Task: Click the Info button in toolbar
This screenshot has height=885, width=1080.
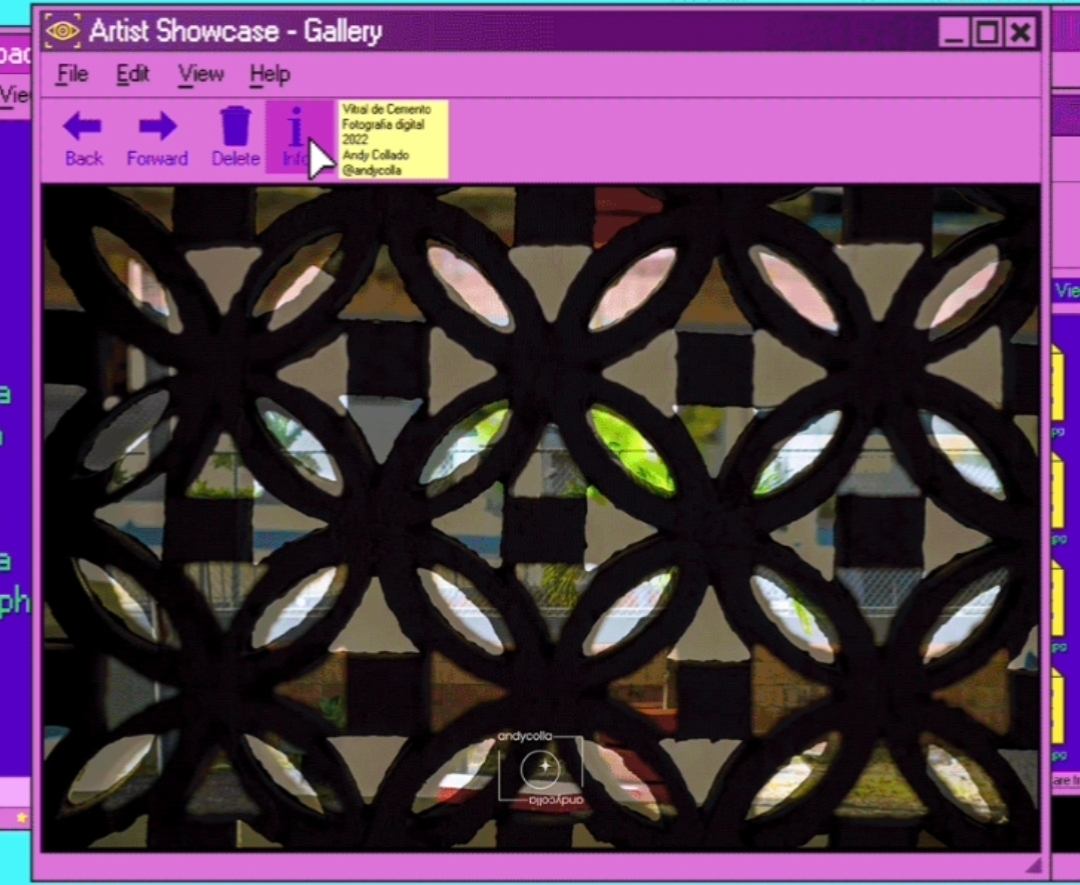Action: pyautogui.click(x=296, y=136)
